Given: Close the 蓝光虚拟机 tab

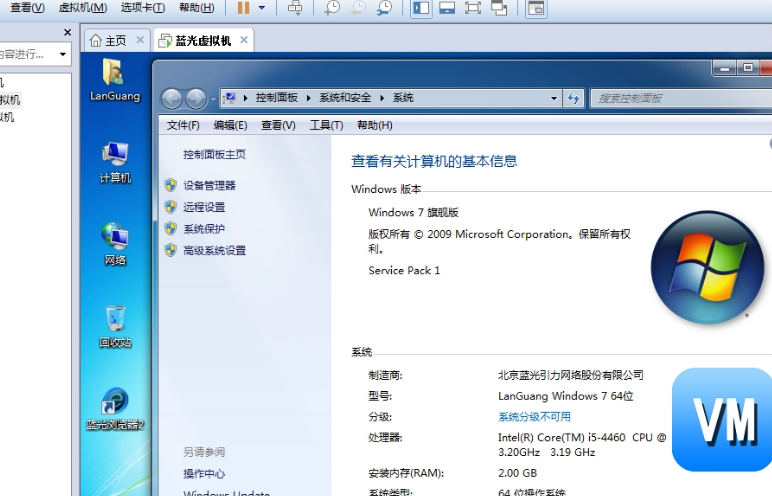Looking at the screenshot, I should pos(244,40).
